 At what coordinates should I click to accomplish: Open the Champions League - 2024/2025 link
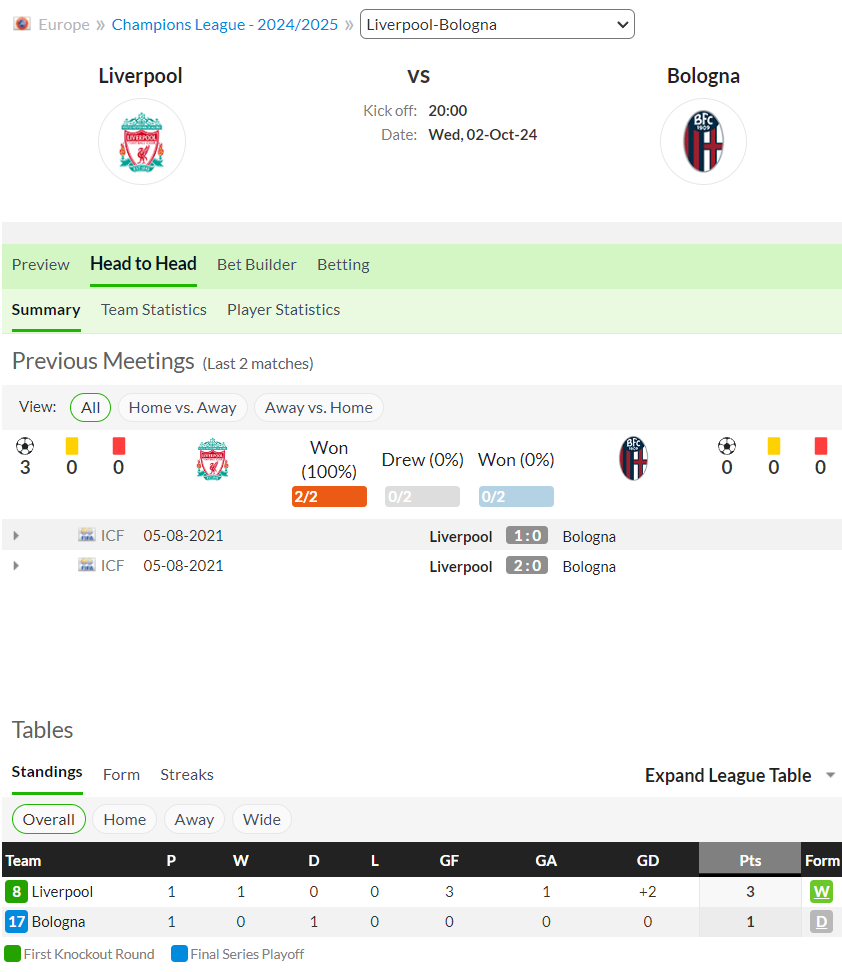tap(224, 25)
